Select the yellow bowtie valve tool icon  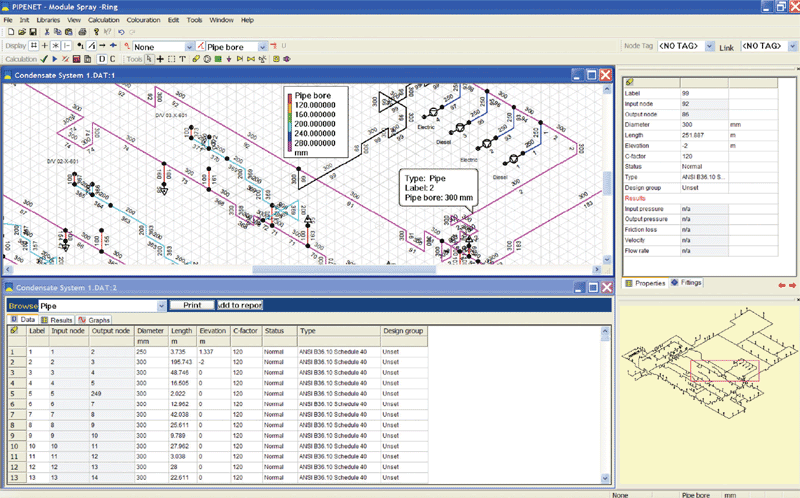coord(251,59)
